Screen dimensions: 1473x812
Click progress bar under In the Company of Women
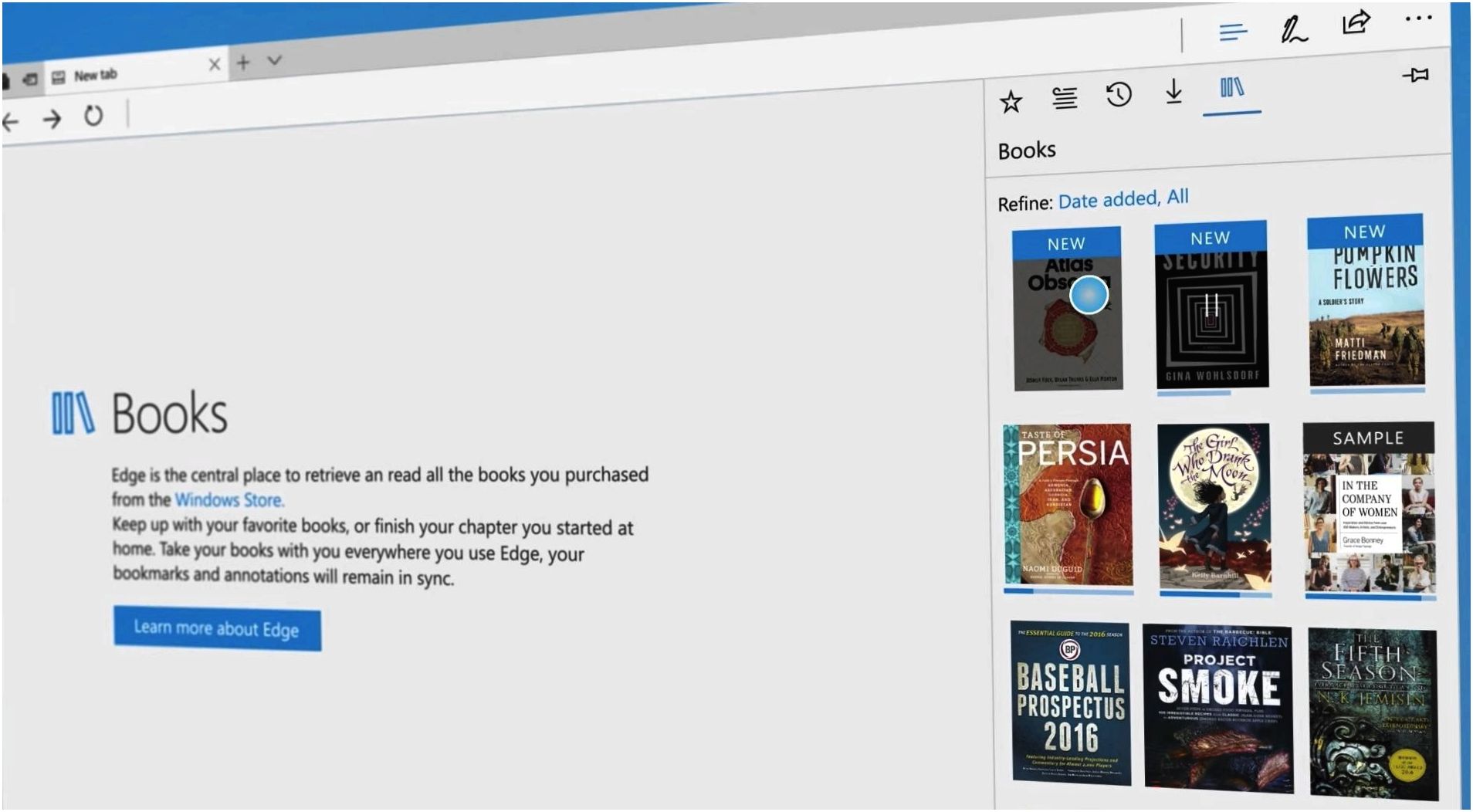(1370, 597)
